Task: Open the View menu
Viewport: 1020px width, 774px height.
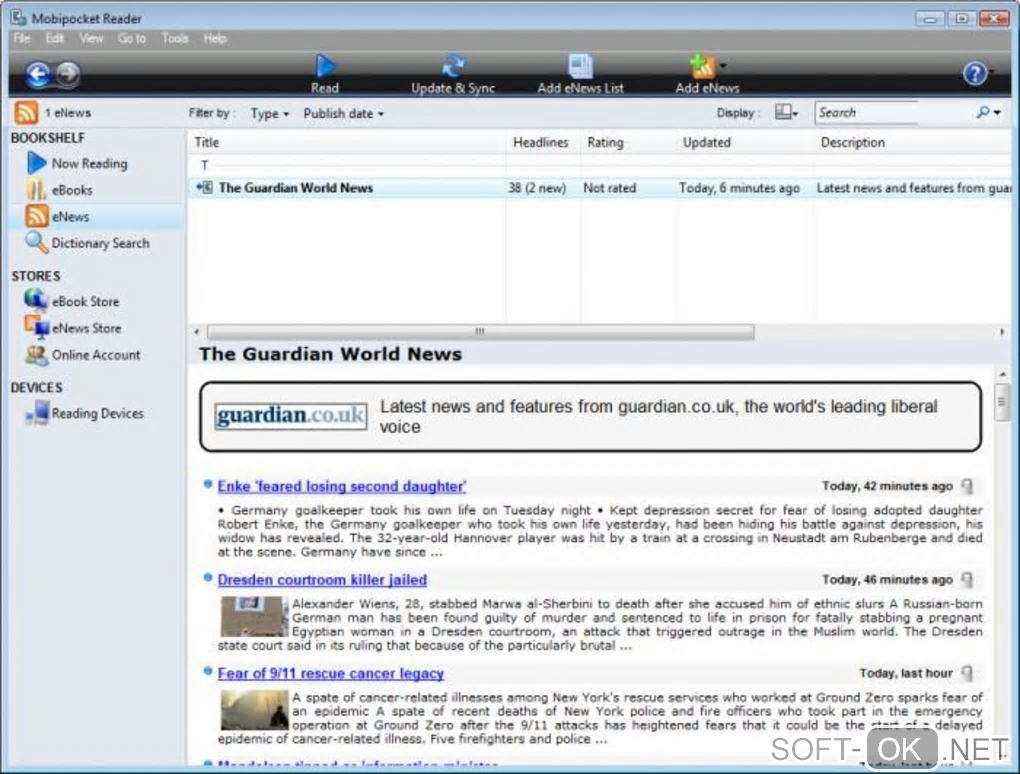Action: click(x=91, y=38)
